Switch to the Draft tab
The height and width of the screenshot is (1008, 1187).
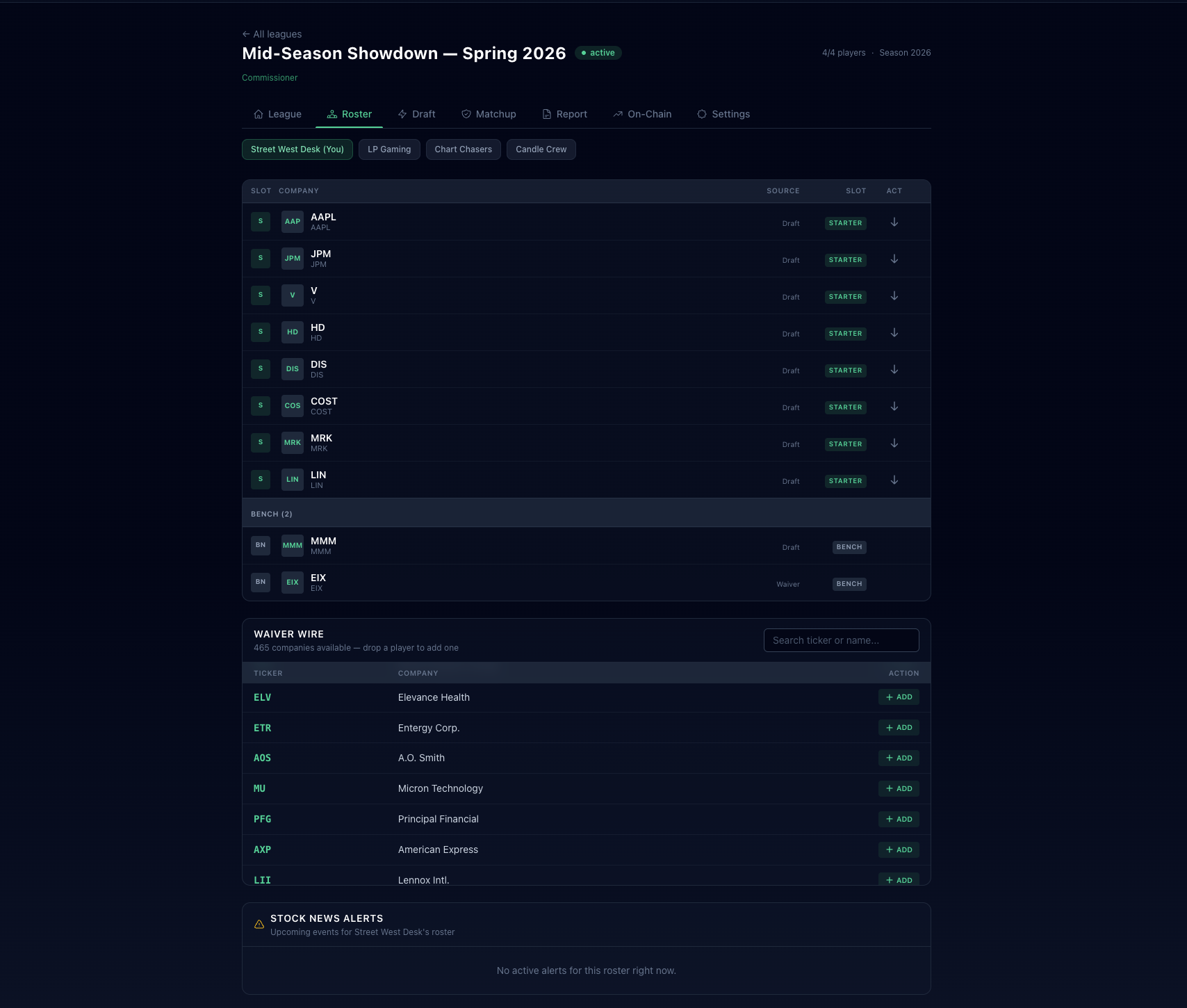click(417, 114)
